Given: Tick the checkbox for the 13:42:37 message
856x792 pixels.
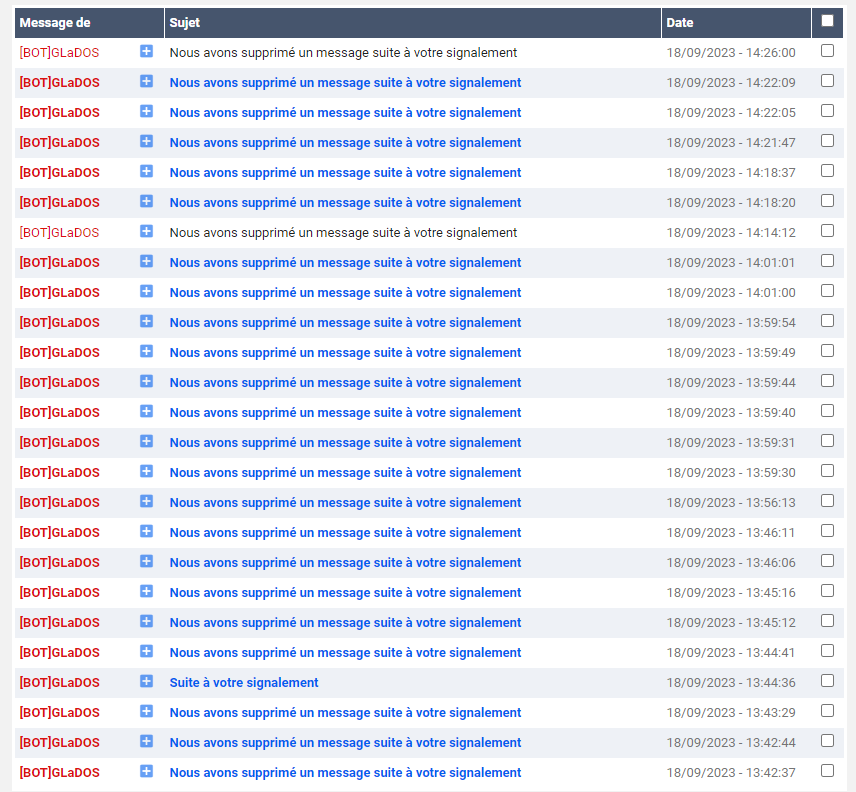Looking at the screenshot, I should click(x=827, y=771).
